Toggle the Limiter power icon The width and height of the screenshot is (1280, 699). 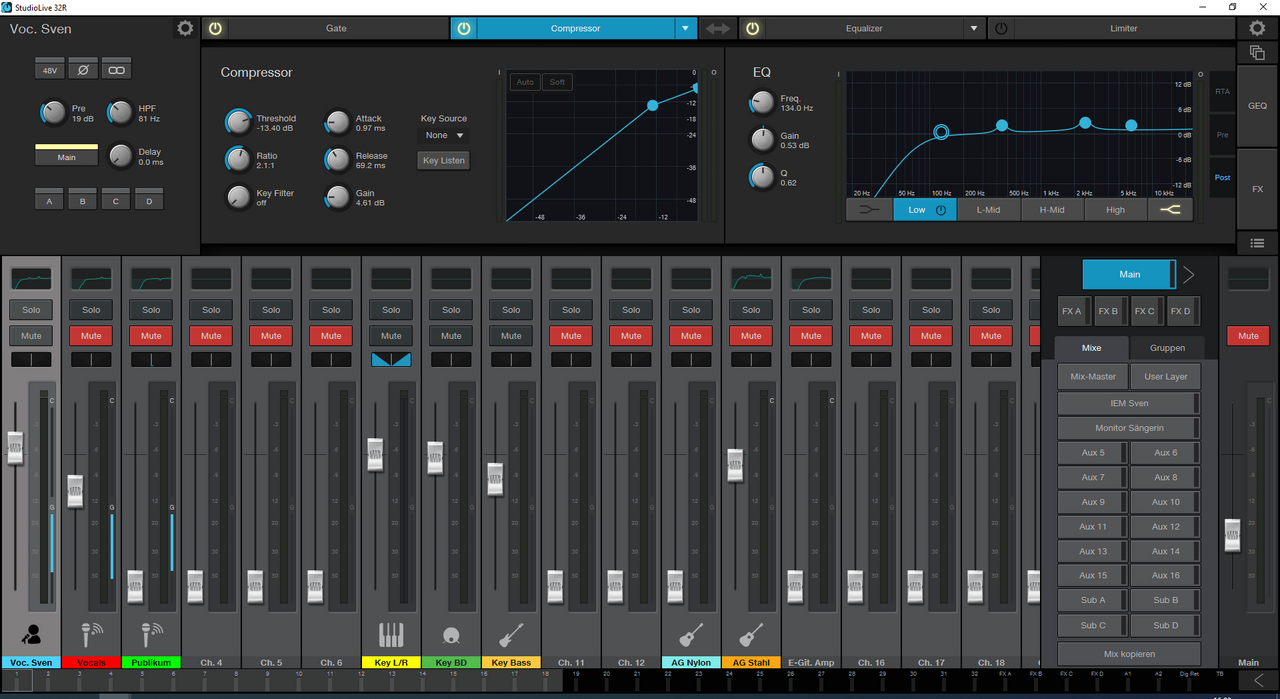point(1000,29)
